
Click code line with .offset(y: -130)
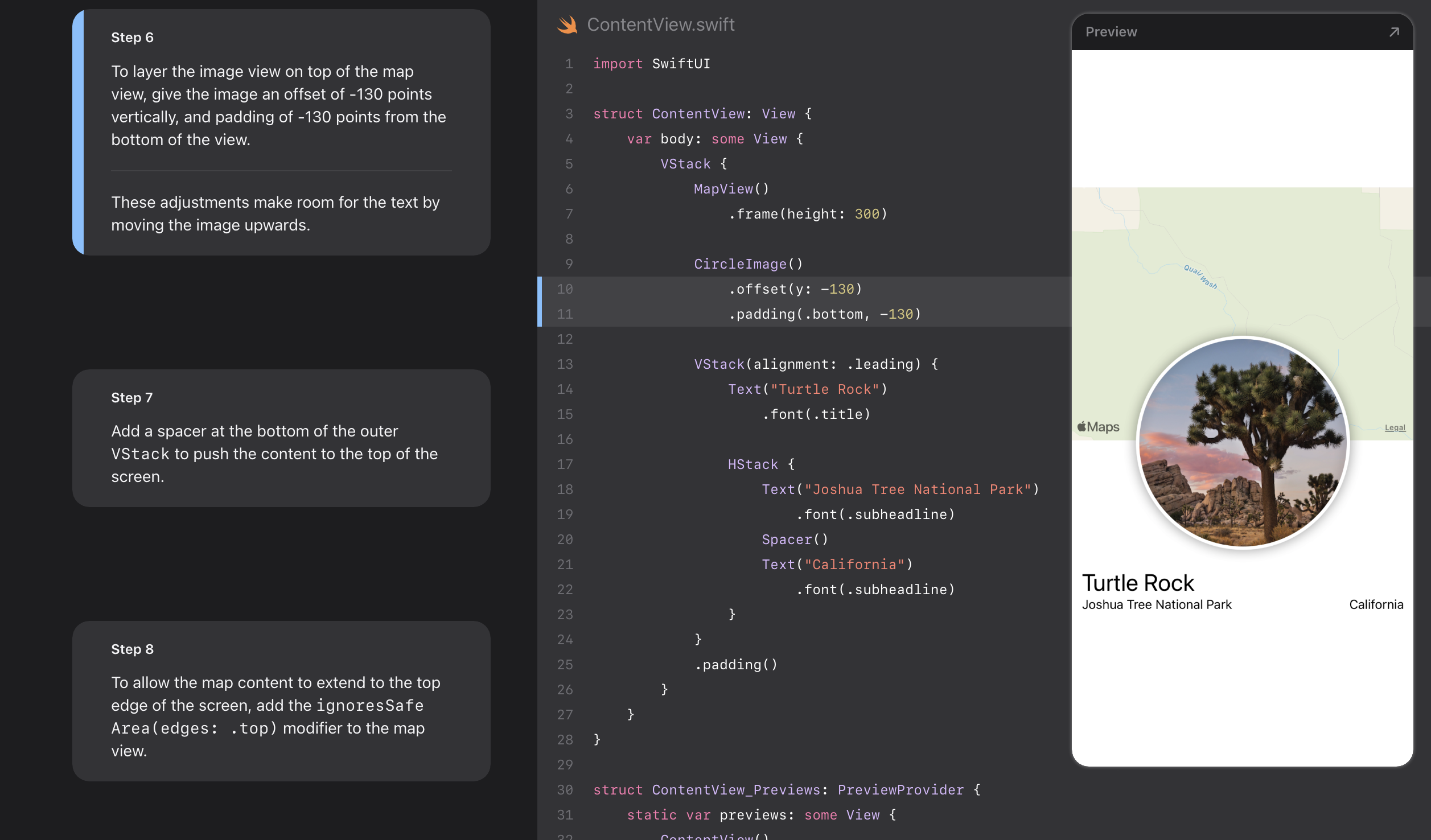click(795, 289)
